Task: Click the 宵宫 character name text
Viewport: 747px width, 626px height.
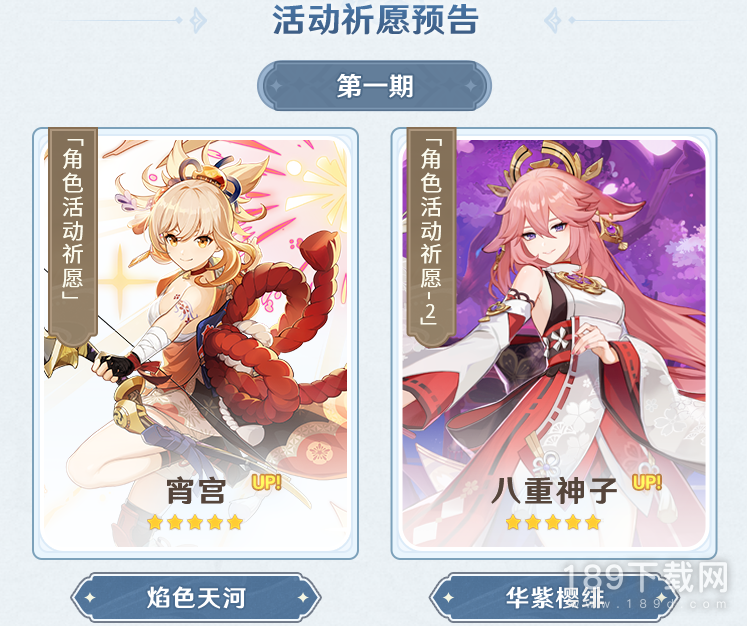Action: 196,491
